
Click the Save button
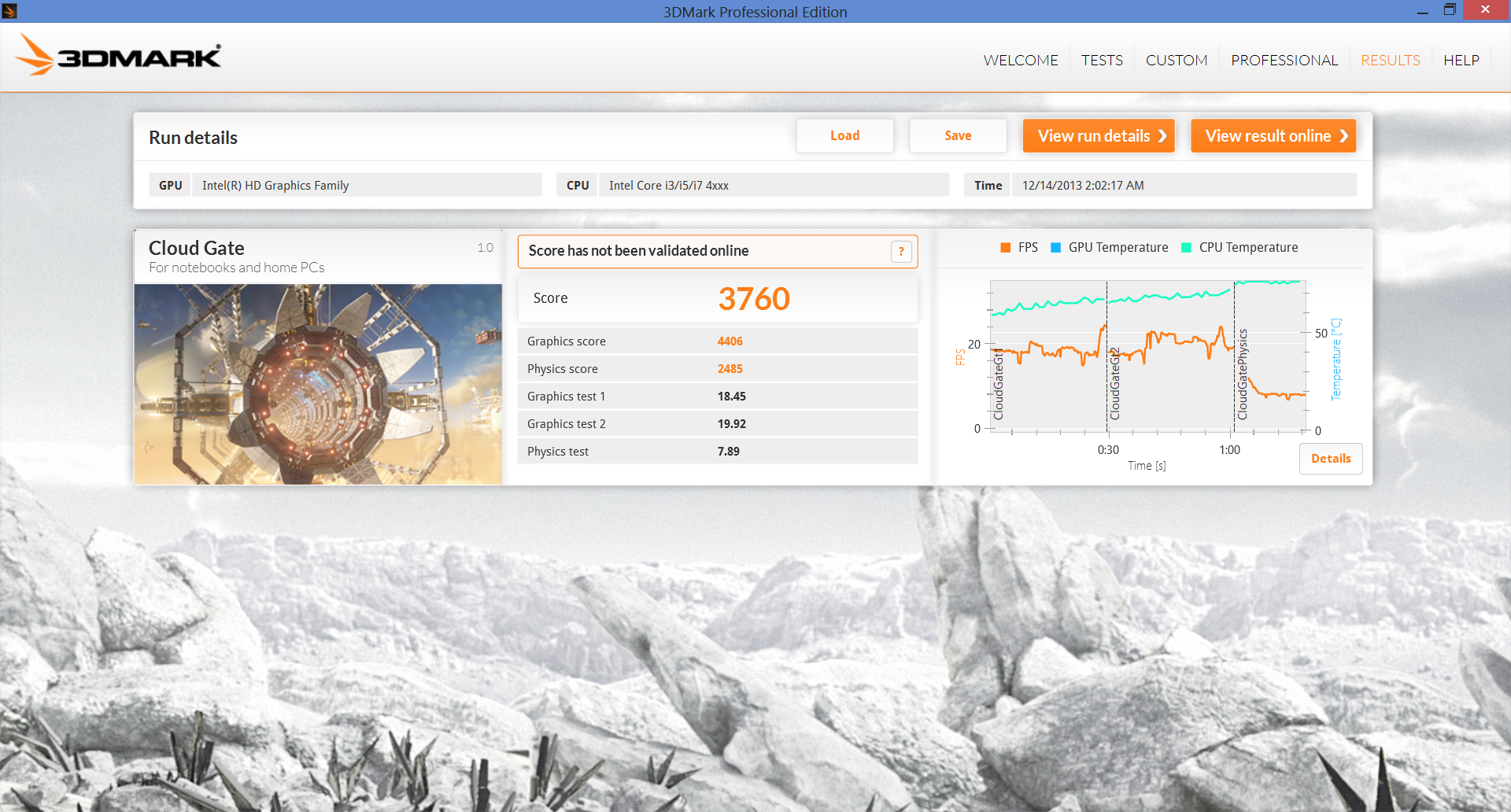click(958, 135)
